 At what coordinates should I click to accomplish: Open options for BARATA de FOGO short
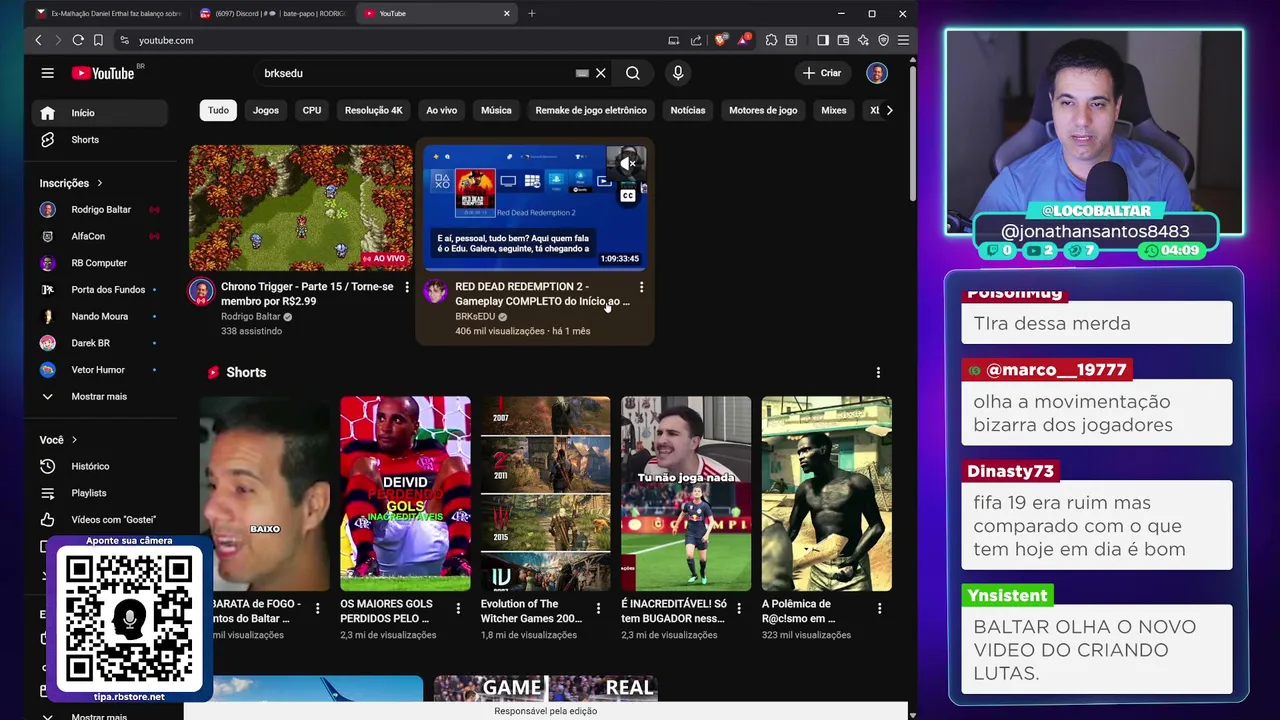coord(317,608)
